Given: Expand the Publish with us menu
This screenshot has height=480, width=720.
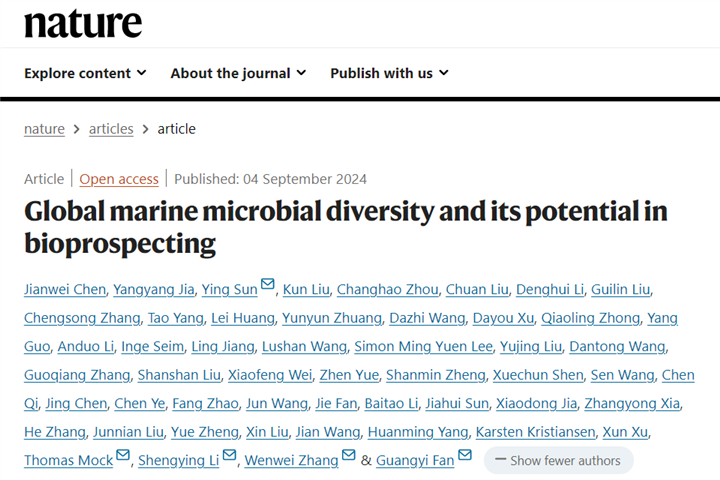Looking at the screenshot, I should tap(389, 73).
